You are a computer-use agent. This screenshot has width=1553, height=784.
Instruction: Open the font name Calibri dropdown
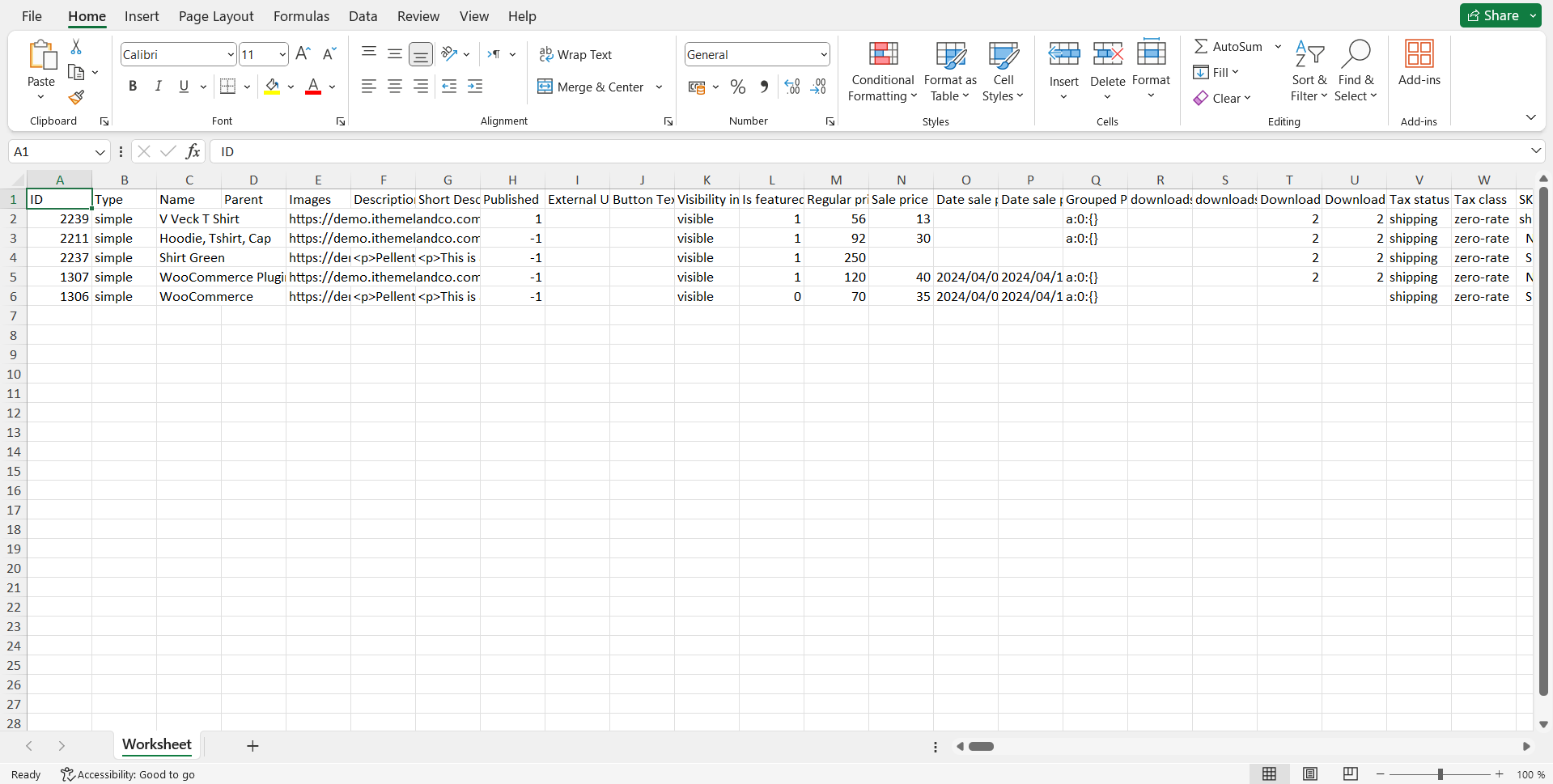[x=230, y=55]
